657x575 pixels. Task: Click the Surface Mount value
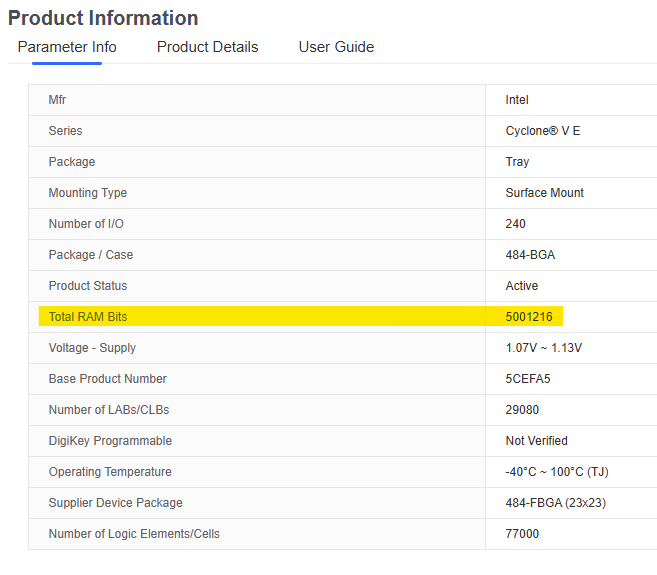tap(545, 193)
